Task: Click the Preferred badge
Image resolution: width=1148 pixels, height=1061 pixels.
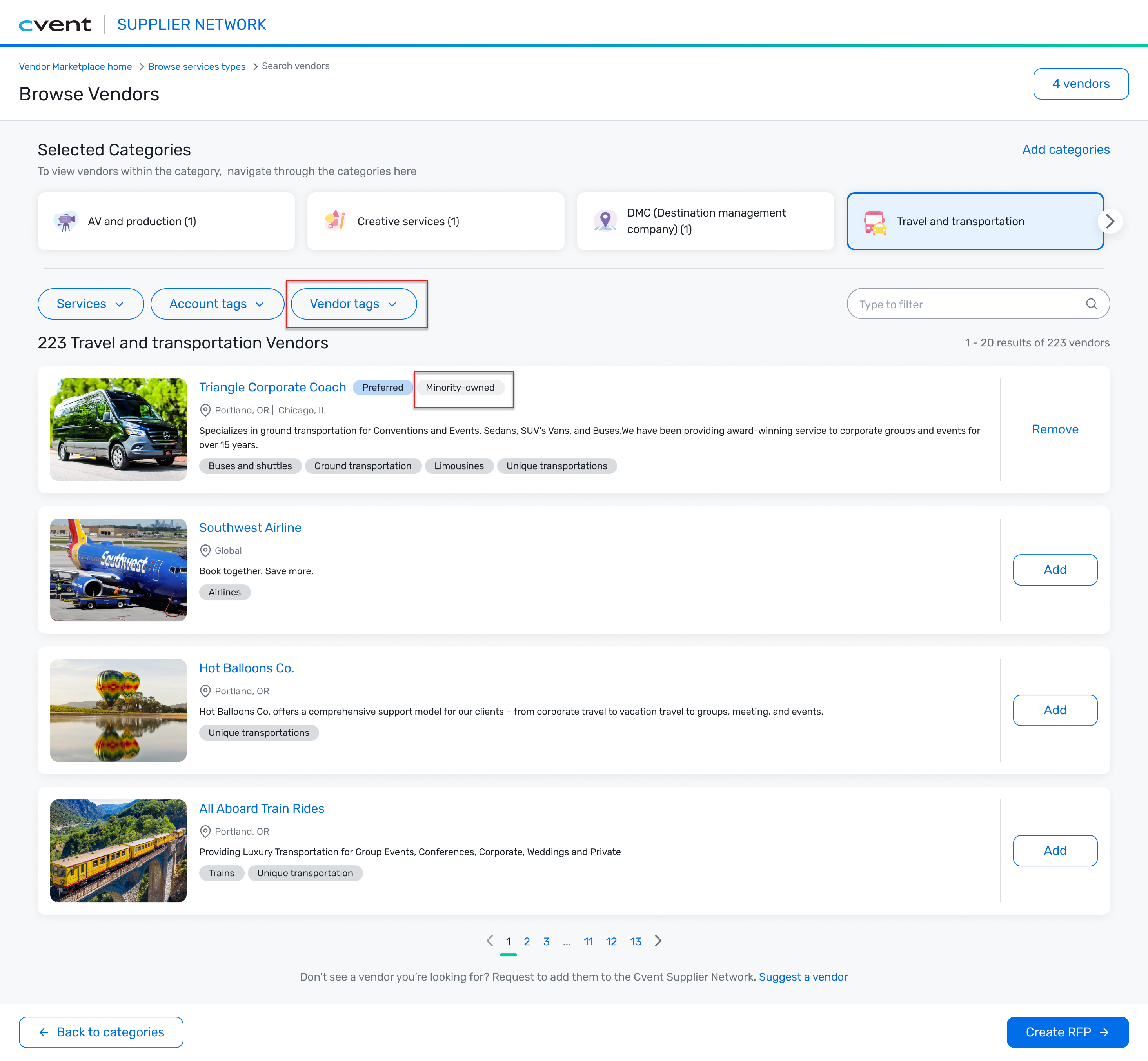Action: tap(383, 388)
